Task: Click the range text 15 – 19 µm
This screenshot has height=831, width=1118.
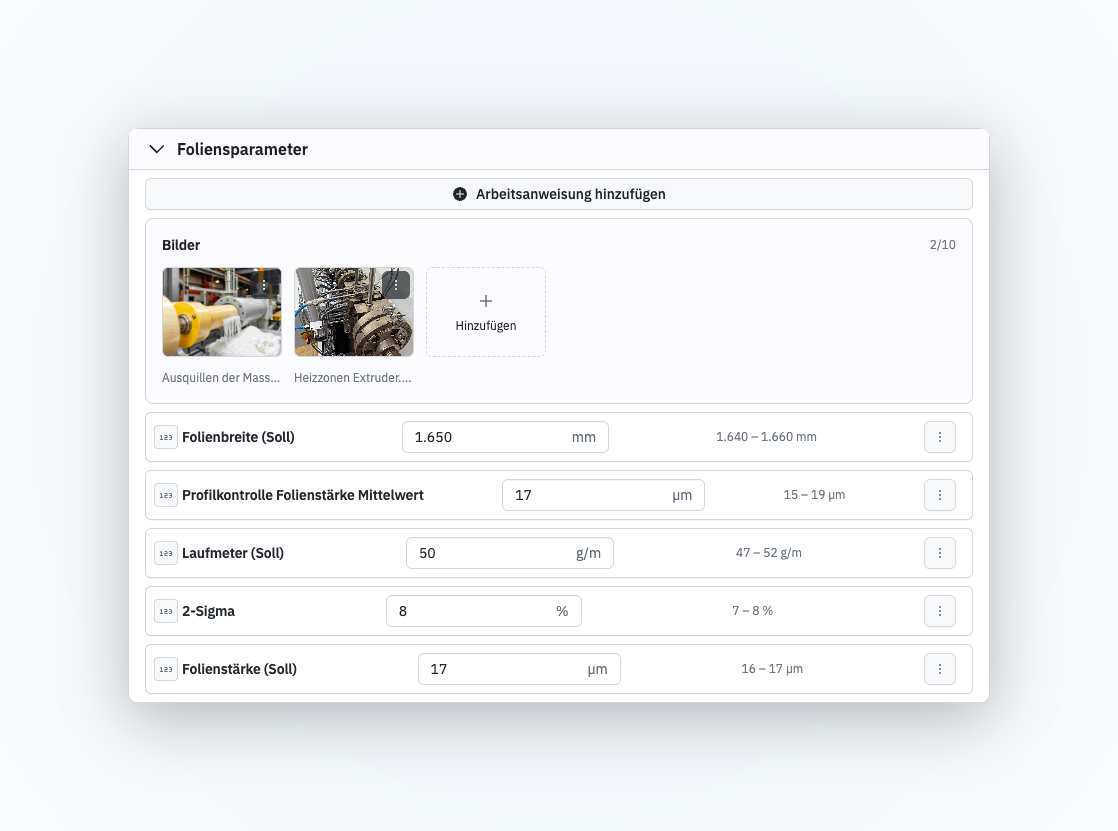Action: tap(814, 494)
